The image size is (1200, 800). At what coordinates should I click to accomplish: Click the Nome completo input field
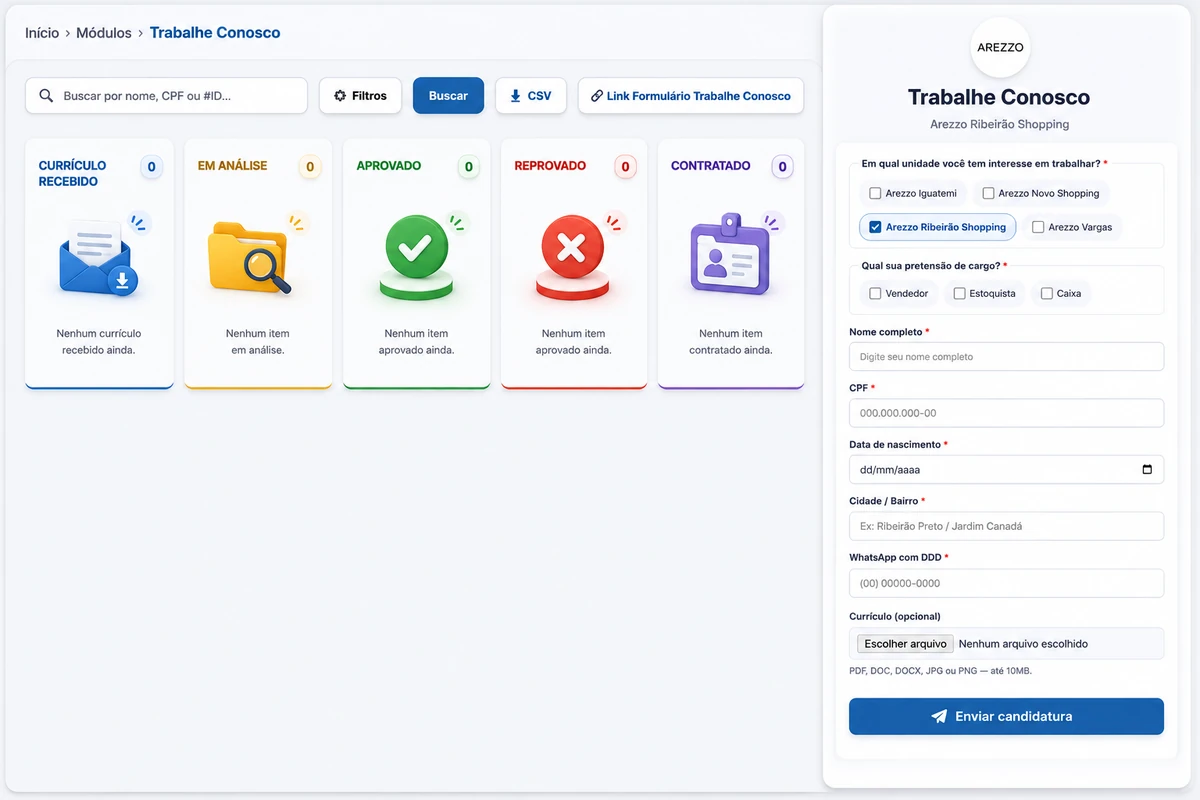(x=1006, y=357)
